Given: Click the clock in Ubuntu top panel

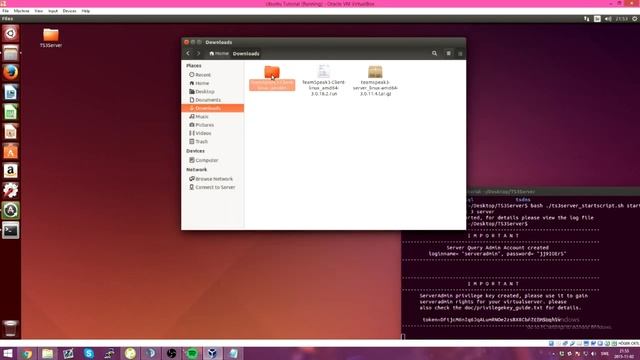Looking at the screenshot, I should [x=622, y=19].
